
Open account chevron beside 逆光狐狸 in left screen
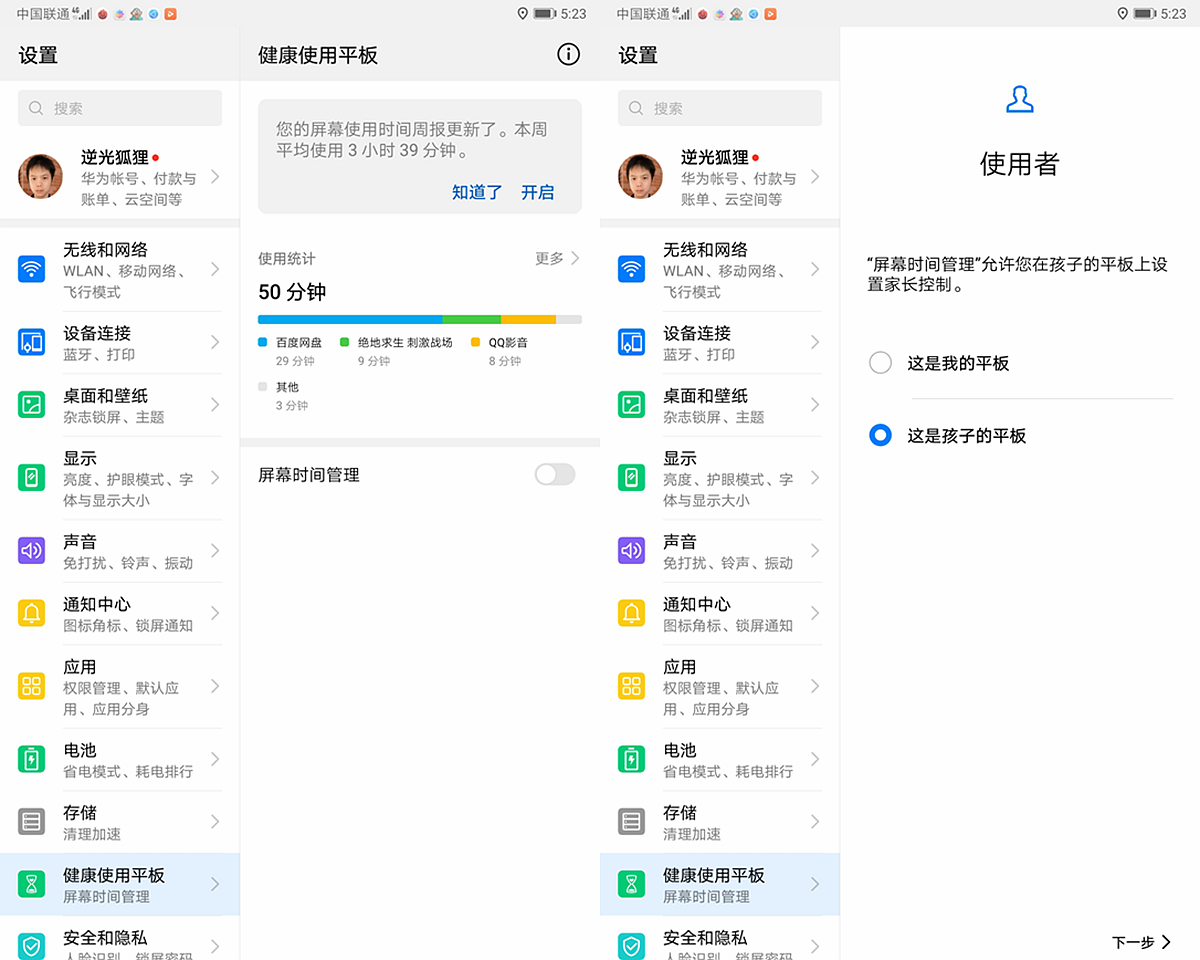(215, 177)
